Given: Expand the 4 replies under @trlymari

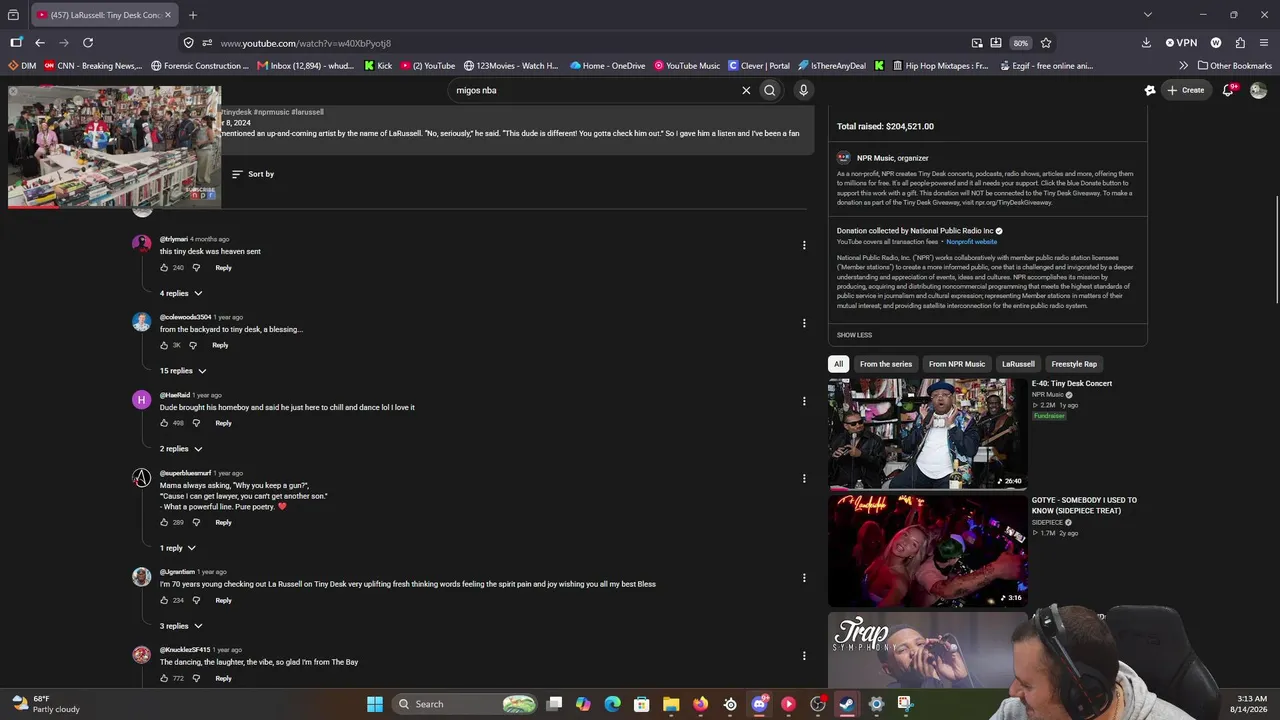Looking at the screenshot, I should click(x=181, y=293).
